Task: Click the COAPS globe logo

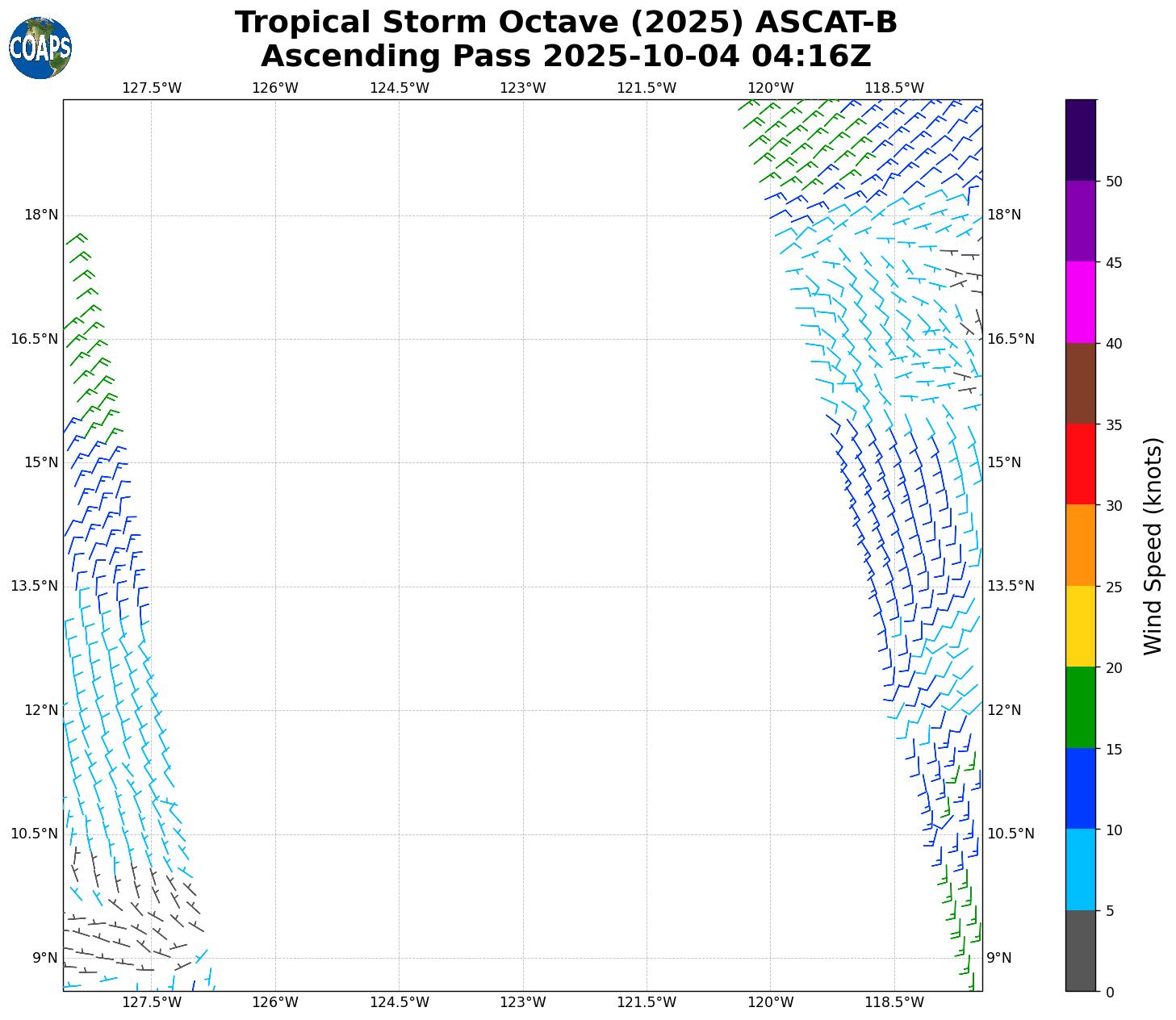Action: click(x=40, y=48)
